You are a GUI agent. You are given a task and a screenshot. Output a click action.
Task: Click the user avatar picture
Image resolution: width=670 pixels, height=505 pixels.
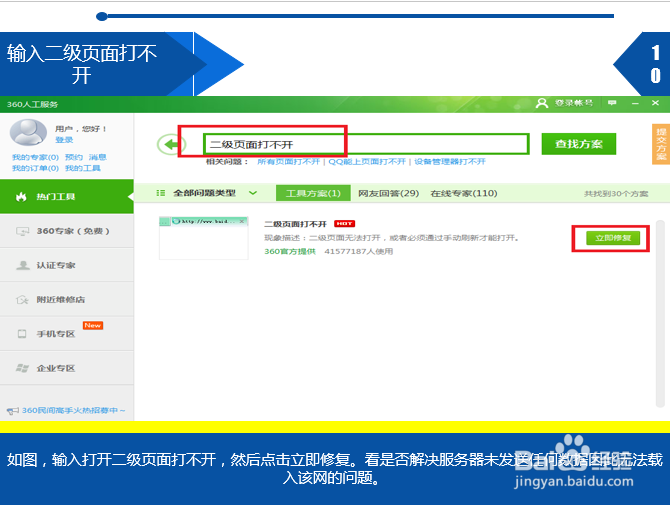coord(28,132)
